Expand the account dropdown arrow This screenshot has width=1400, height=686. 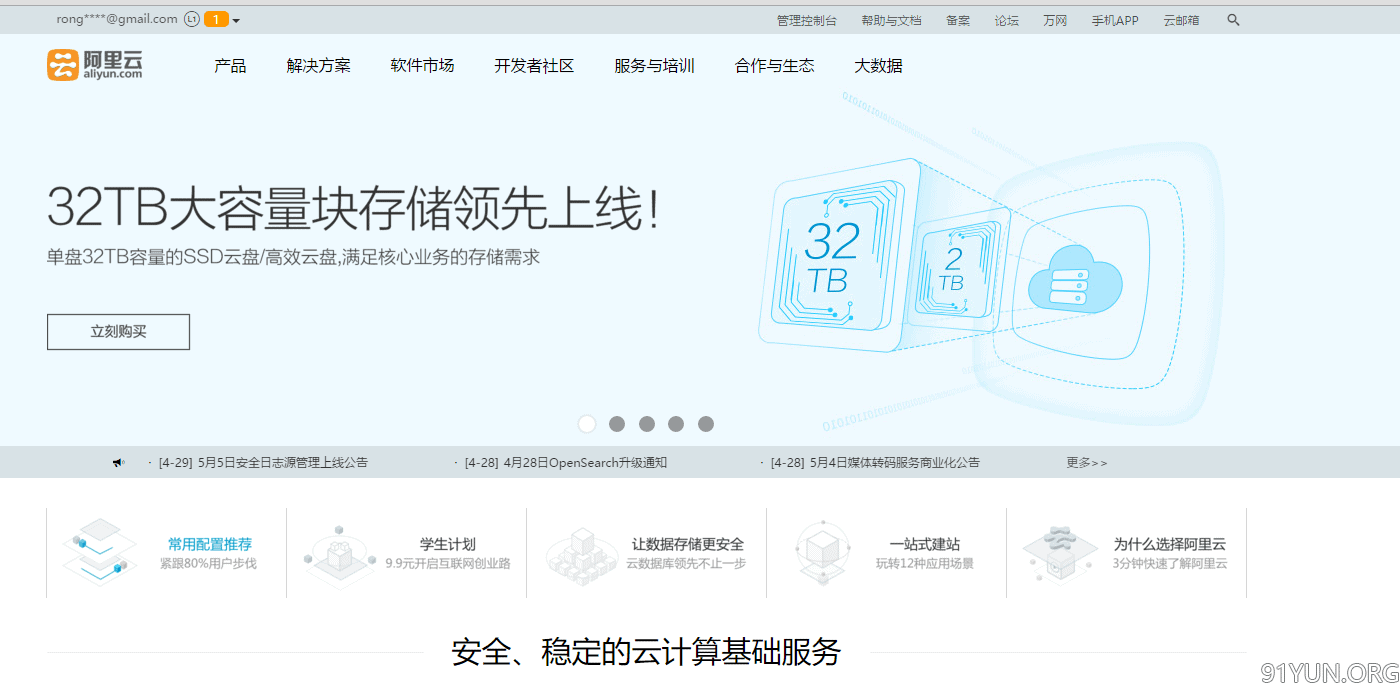pyautogui.click(x=236, y=20)
